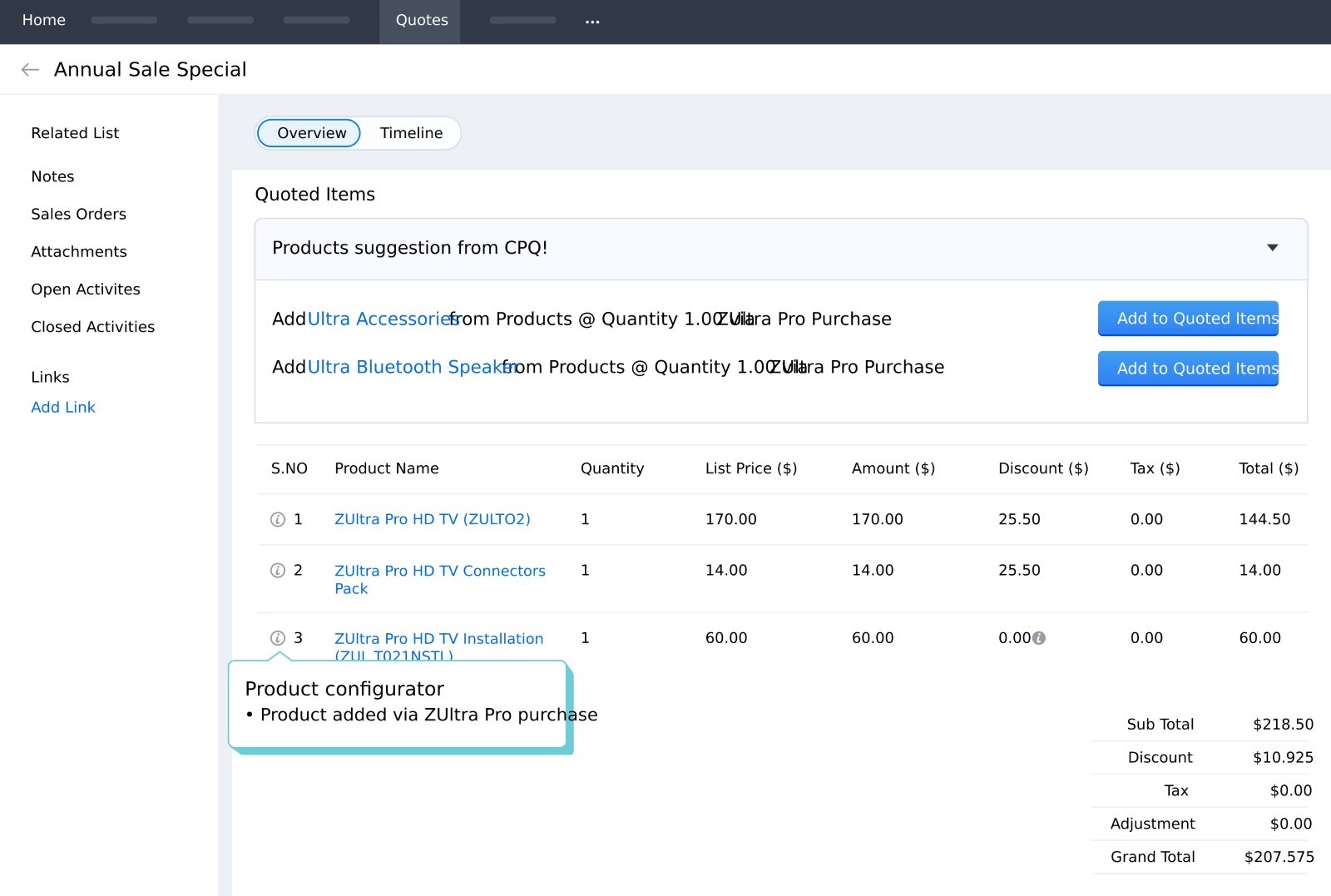
Task: Open ZUltra Pro HD TV Installation product
Action: (x=439, y=646)
